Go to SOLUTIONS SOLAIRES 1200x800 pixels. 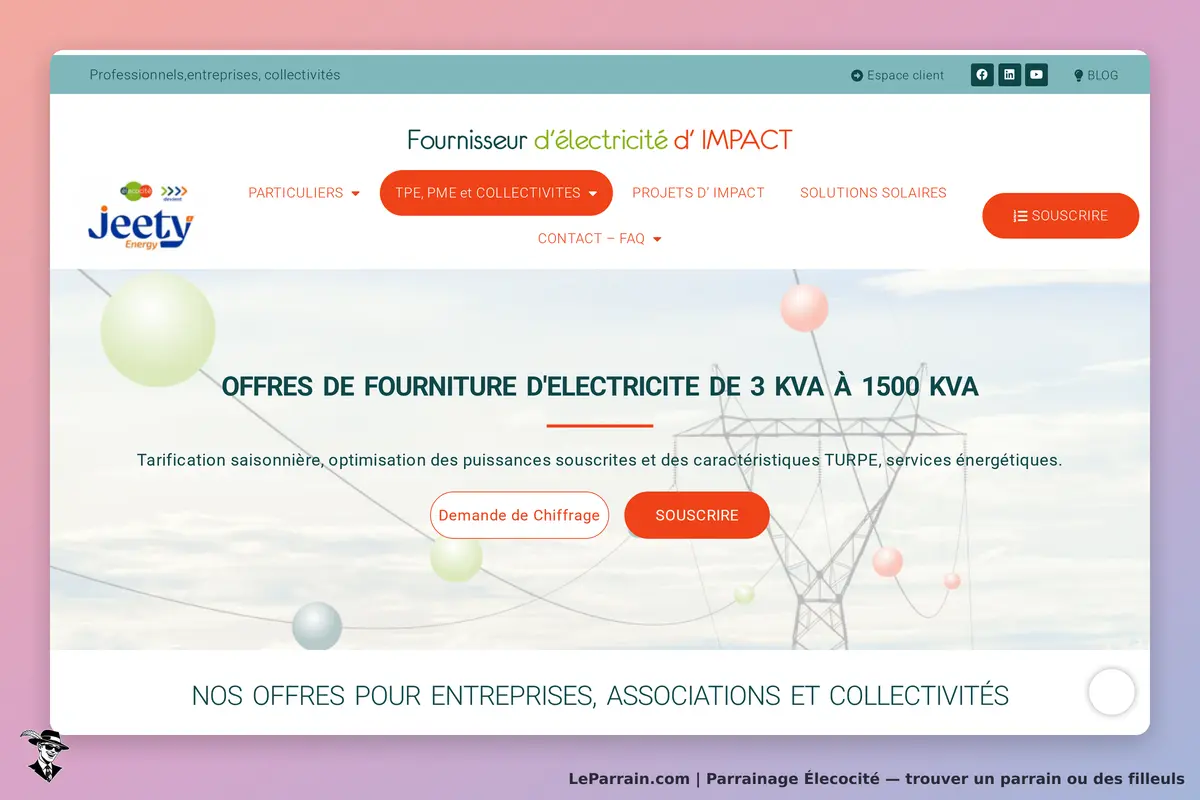(873, 193)
